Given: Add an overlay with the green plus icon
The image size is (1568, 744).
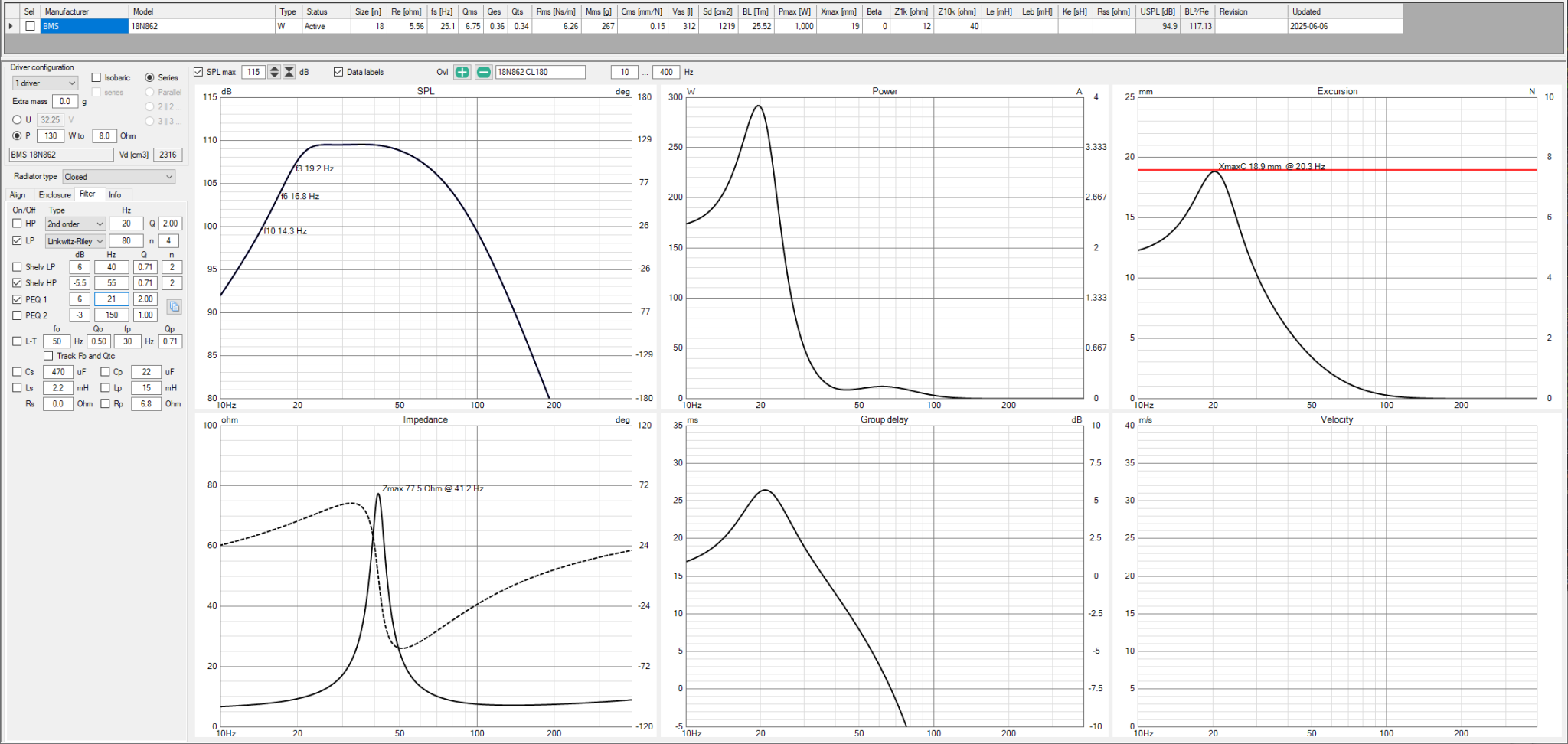Looking at the screenshot, I should pos(462,72).
